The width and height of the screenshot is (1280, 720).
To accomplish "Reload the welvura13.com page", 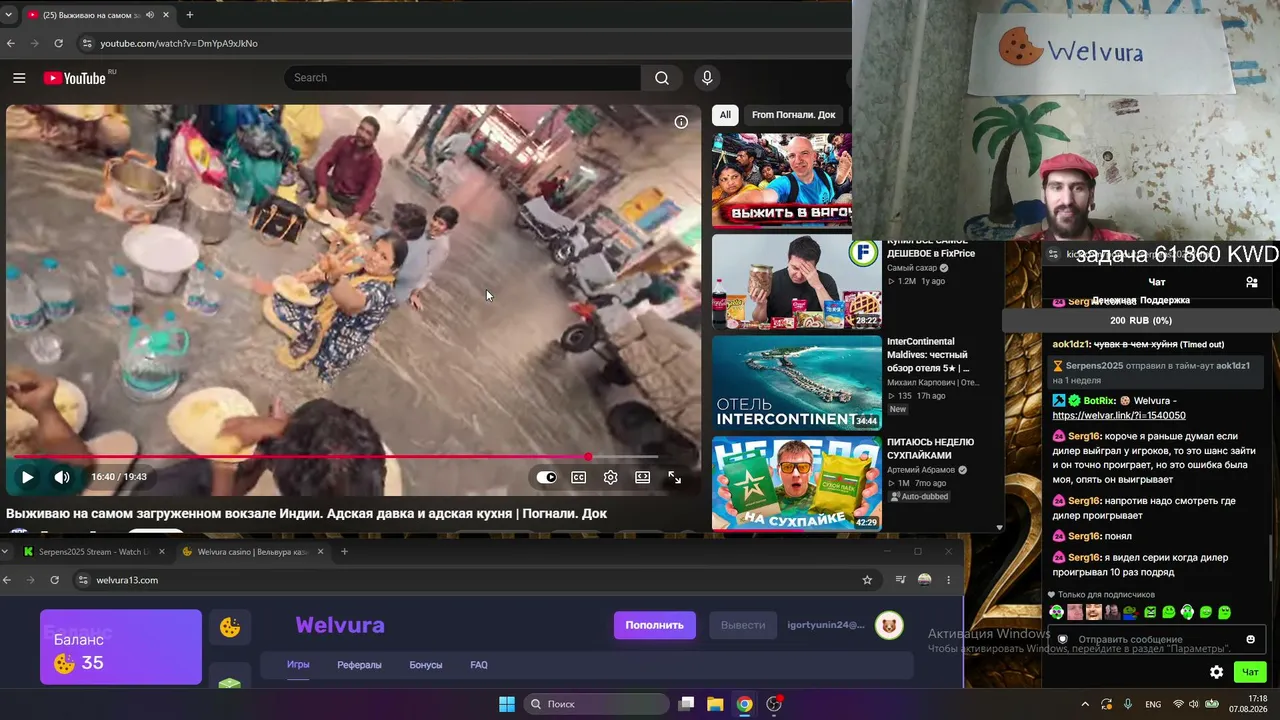I will click(x=54, y=580).
